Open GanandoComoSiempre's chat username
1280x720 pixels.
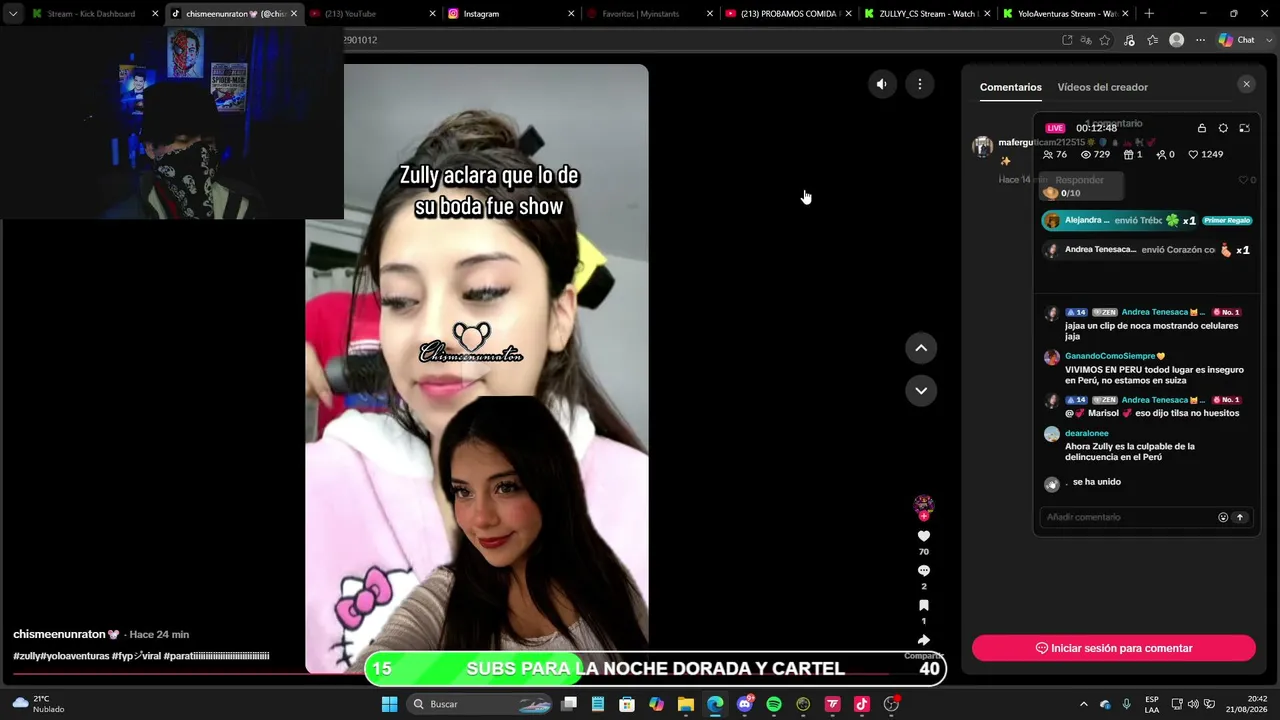click(x=1110, y=356)
